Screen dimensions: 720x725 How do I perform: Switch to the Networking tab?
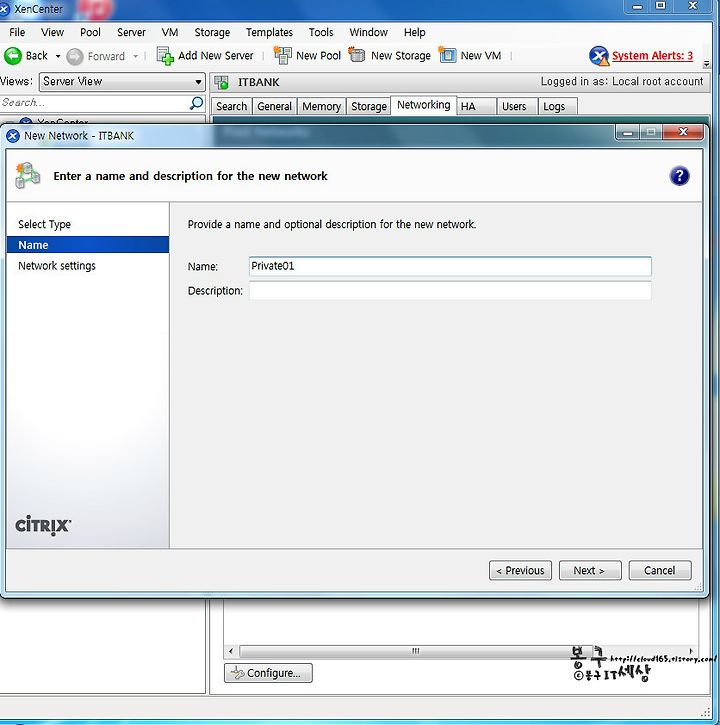coord(424,105)
